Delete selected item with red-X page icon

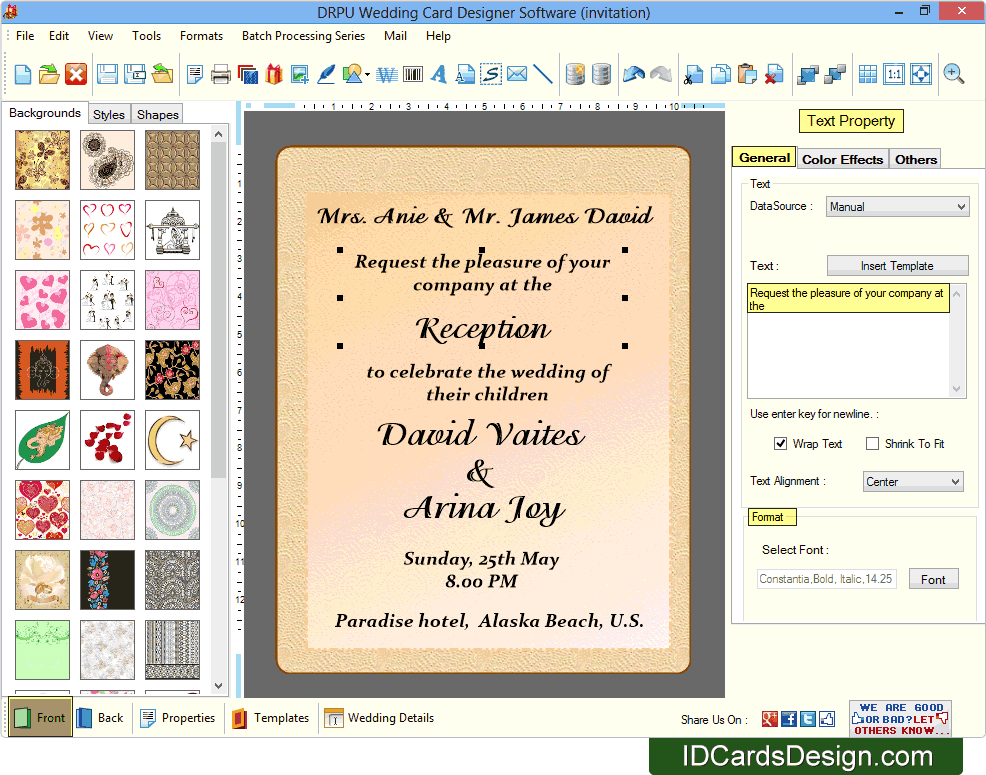point(774,74)
